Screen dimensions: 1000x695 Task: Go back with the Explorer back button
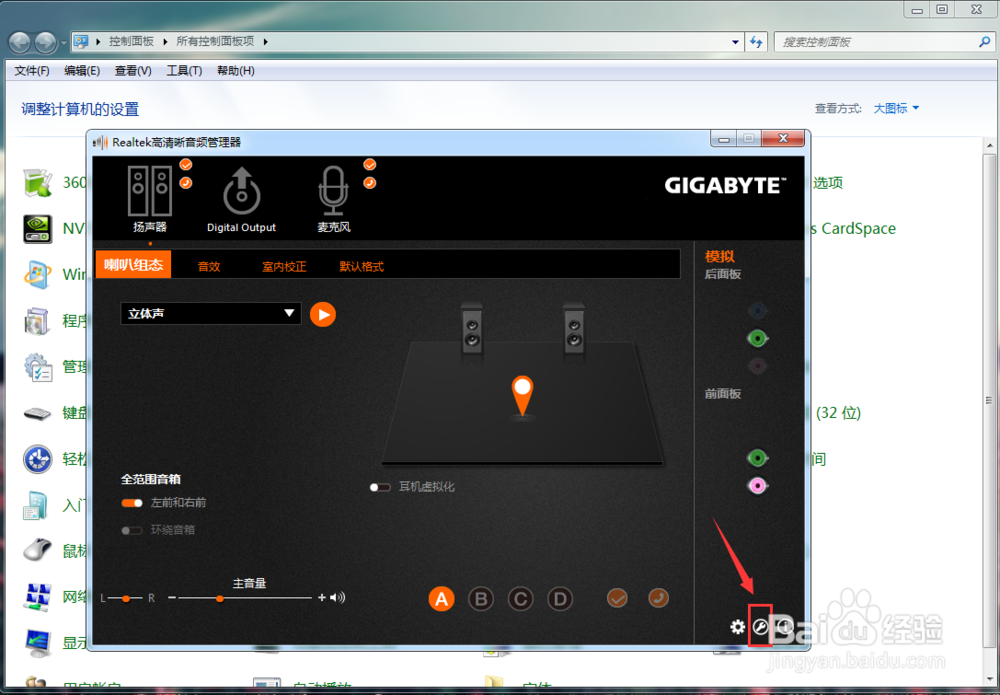click(x=20, y=43)
